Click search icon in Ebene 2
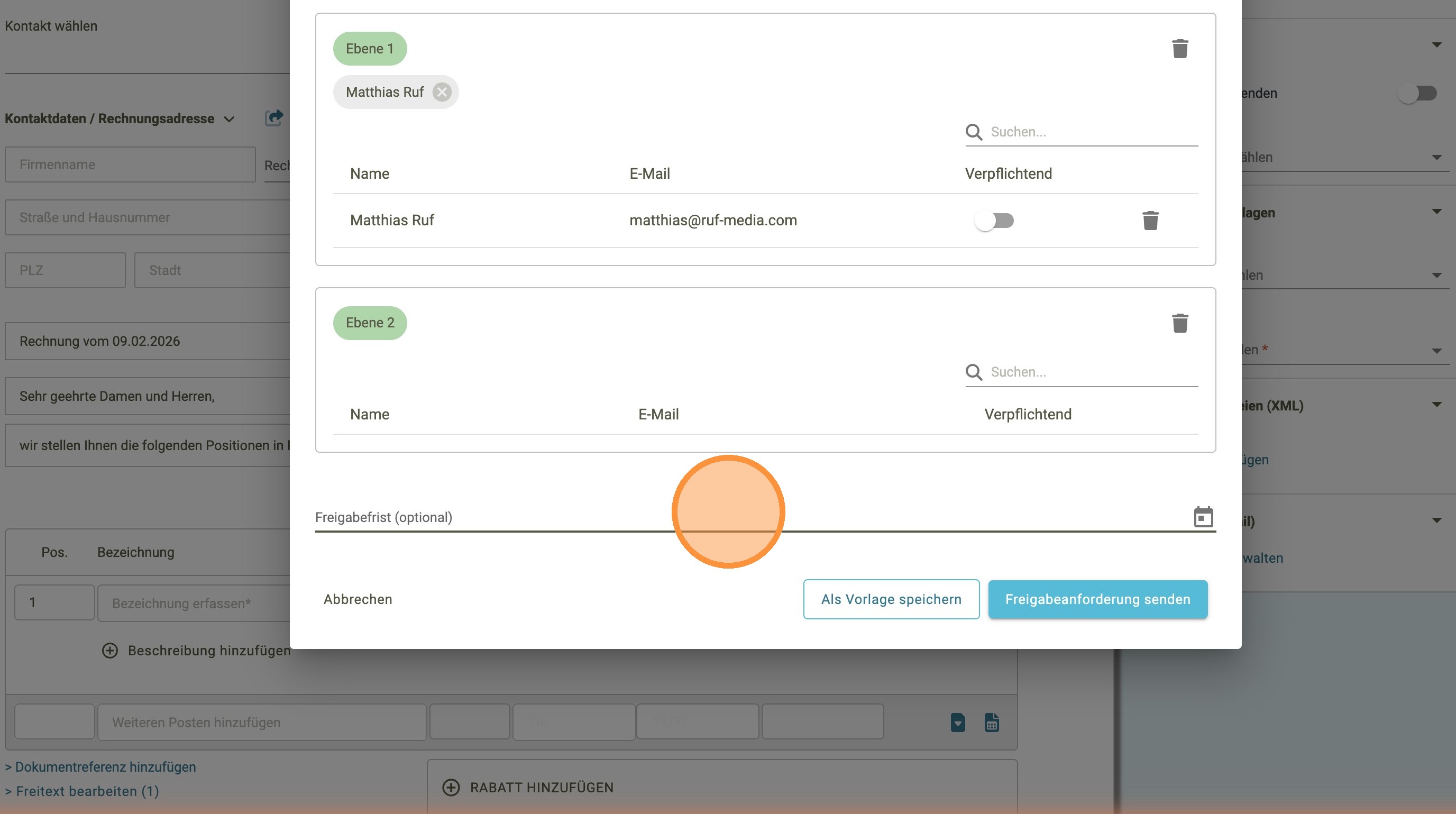The image size is (1456, 814). click(x=973, y=372)
